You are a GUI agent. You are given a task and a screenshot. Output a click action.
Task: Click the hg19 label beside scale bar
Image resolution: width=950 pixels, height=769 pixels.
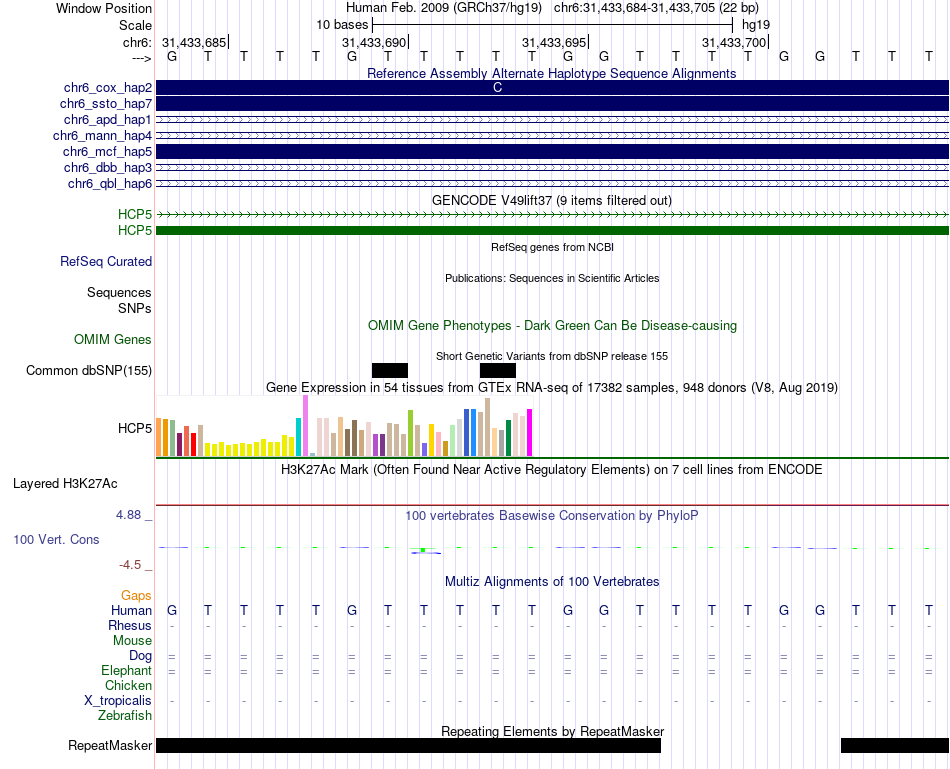756,25
